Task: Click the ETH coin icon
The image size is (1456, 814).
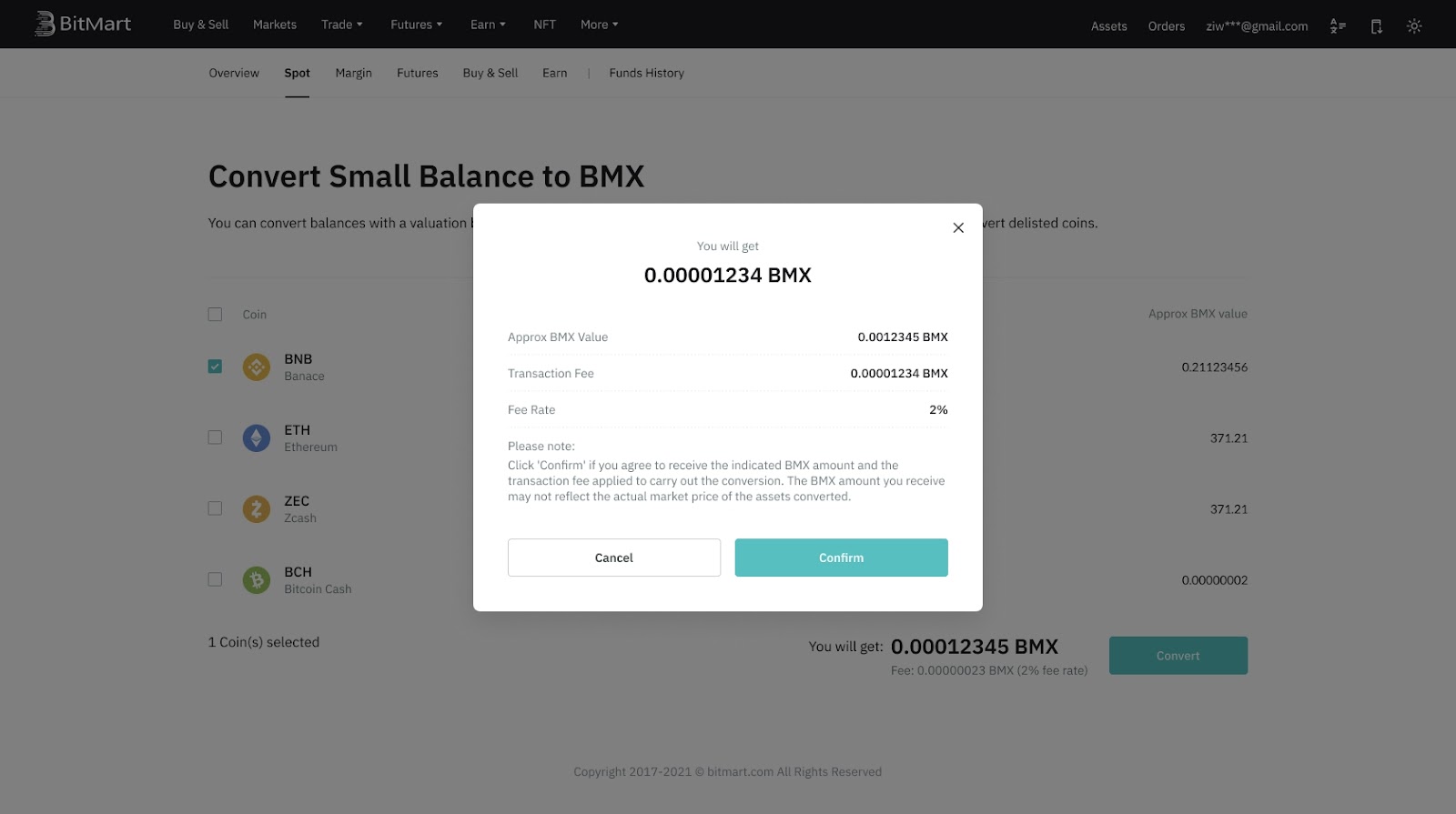Action: coord(257,438)
